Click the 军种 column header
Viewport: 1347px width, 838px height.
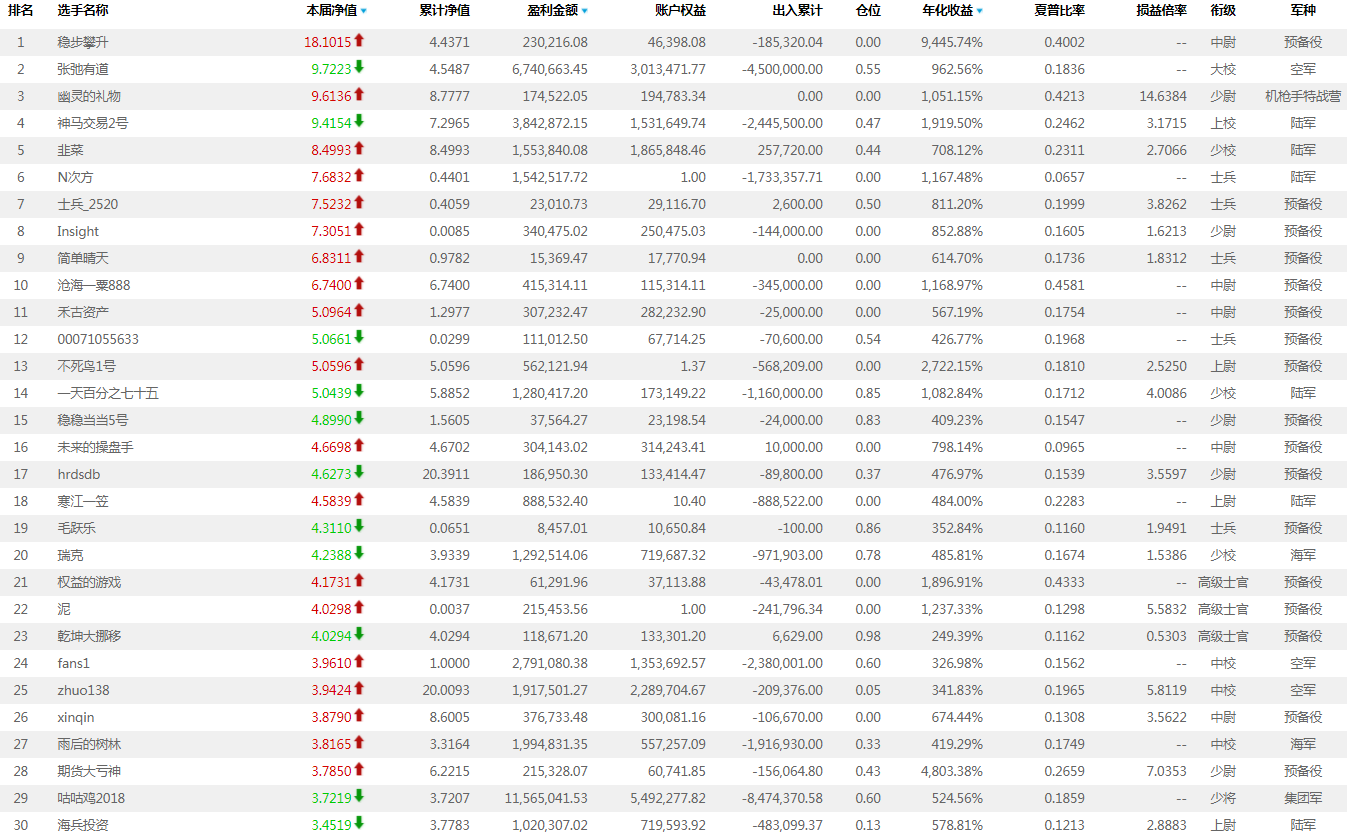pos(1303,10)
